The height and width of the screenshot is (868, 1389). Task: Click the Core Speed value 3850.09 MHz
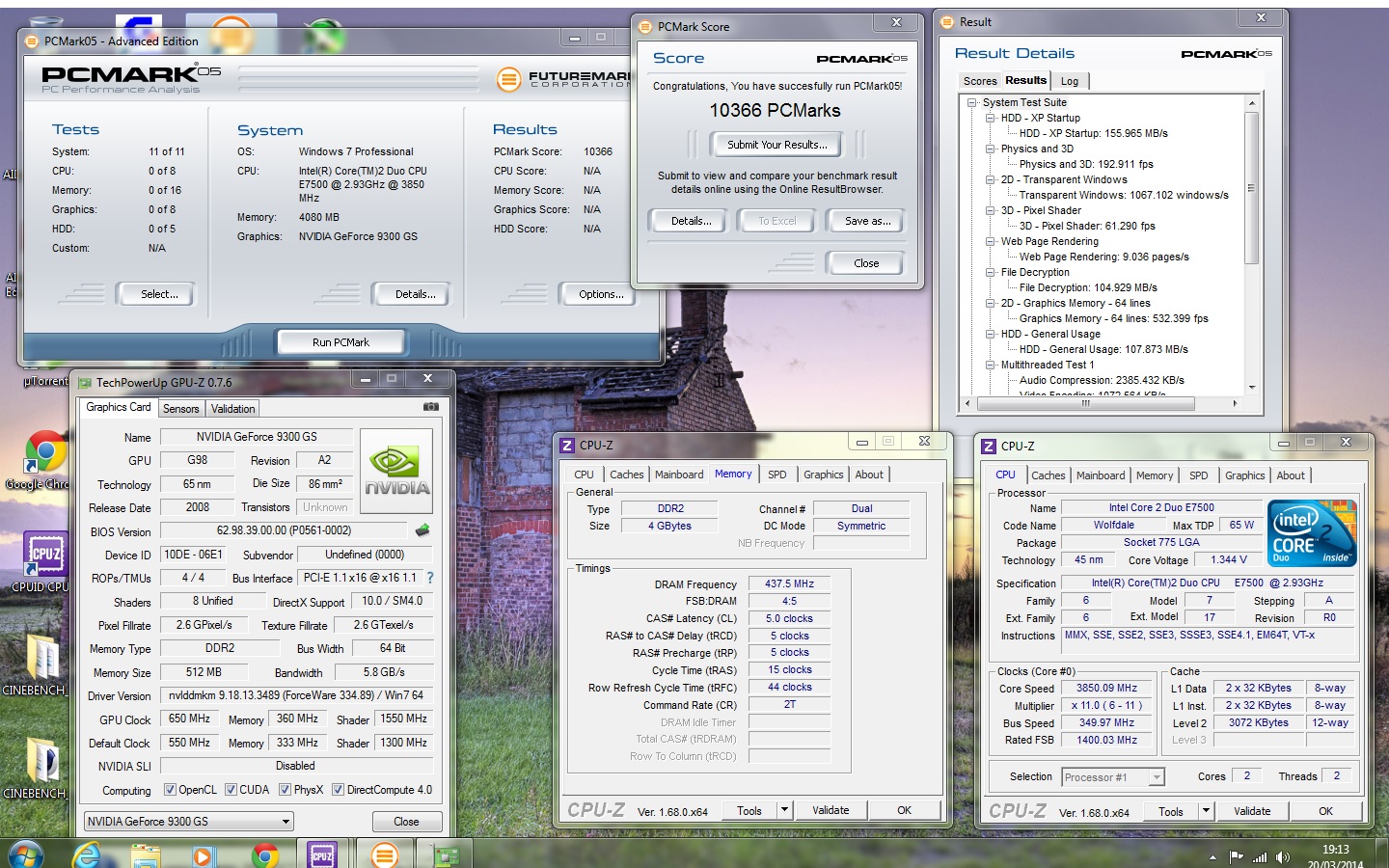coord(1106,689)
